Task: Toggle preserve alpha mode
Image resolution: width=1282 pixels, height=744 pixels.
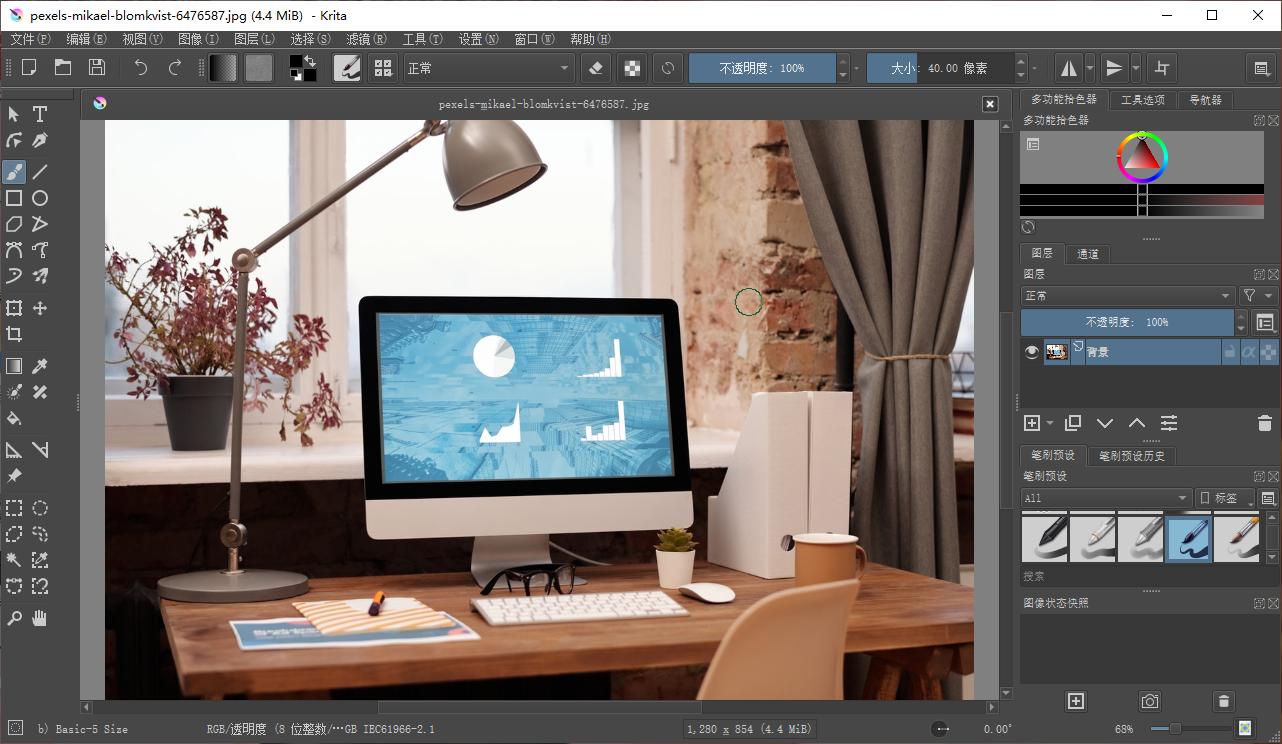Action: click(x=632, y=67)
